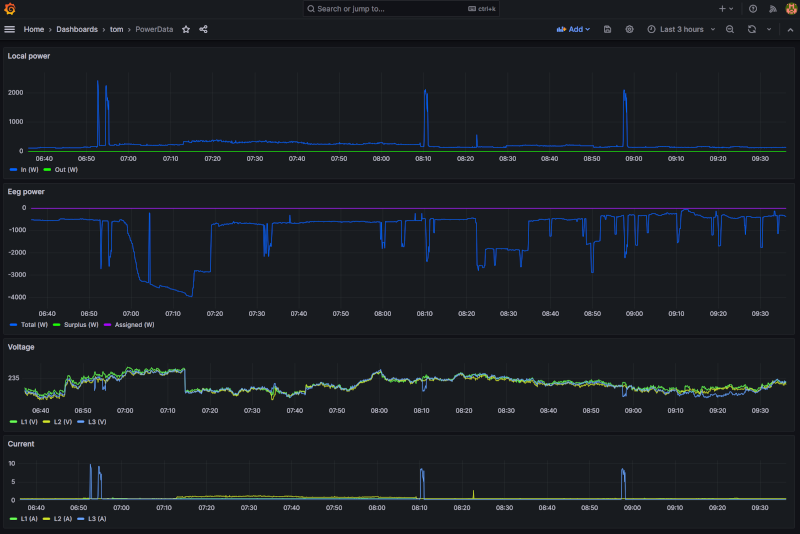The height and width of the screenshot is (534, 800).
Task: Open dashboard settings gear
Action: coord(629,29)
